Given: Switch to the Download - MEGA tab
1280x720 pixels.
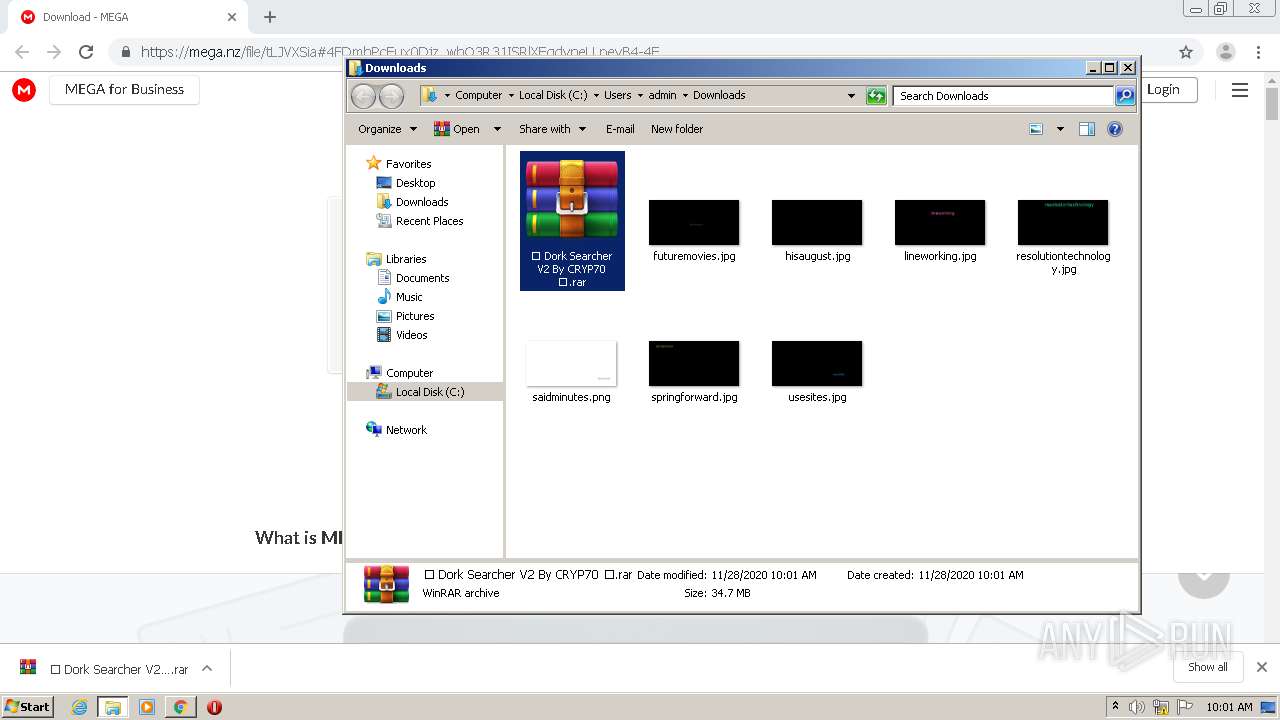Looking at the screenshot, I should (126, 17).
